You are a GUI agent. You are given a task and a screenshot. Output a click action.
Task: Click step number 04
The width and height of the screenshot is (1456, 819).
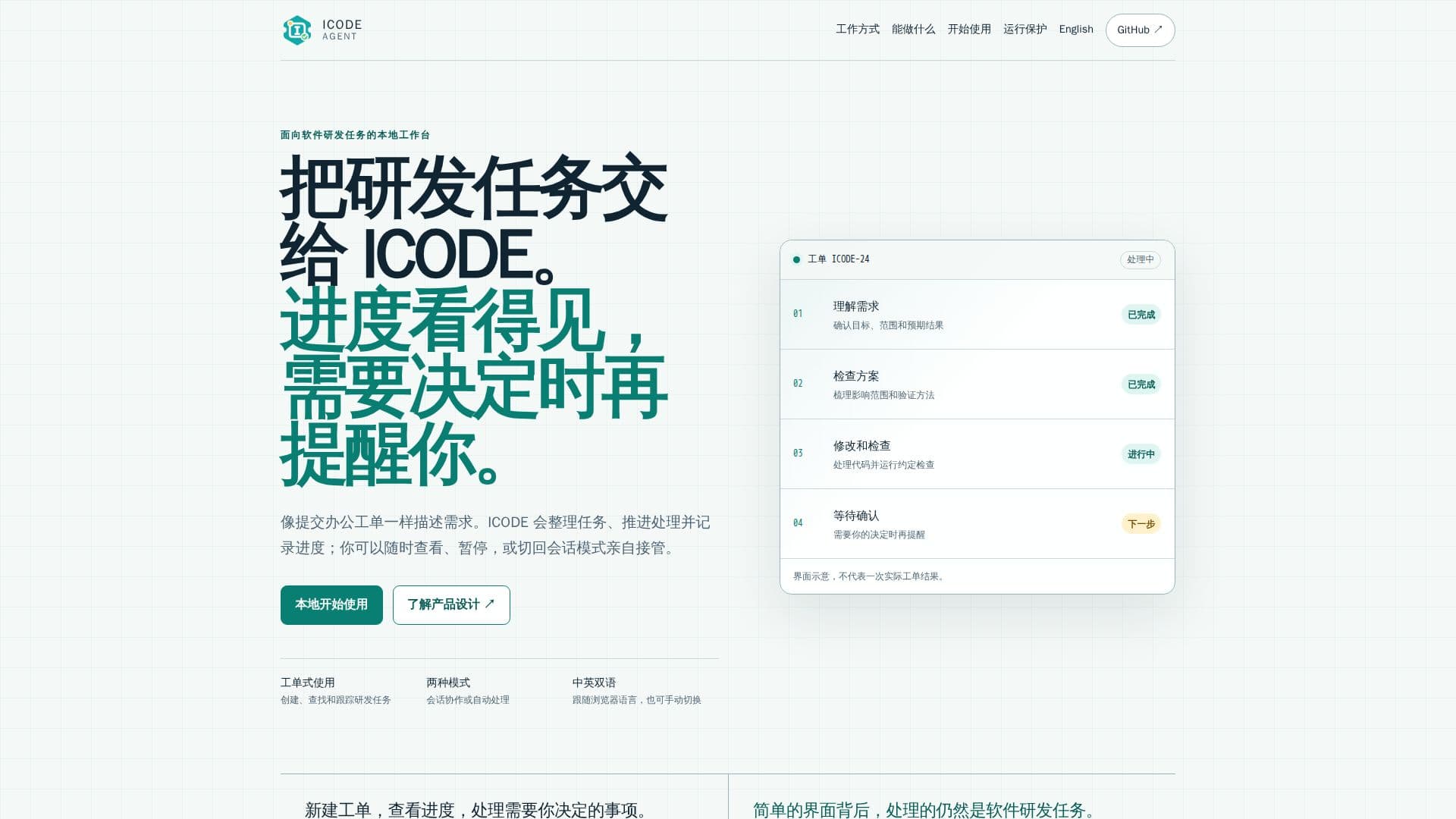click(x=798, y=522)
